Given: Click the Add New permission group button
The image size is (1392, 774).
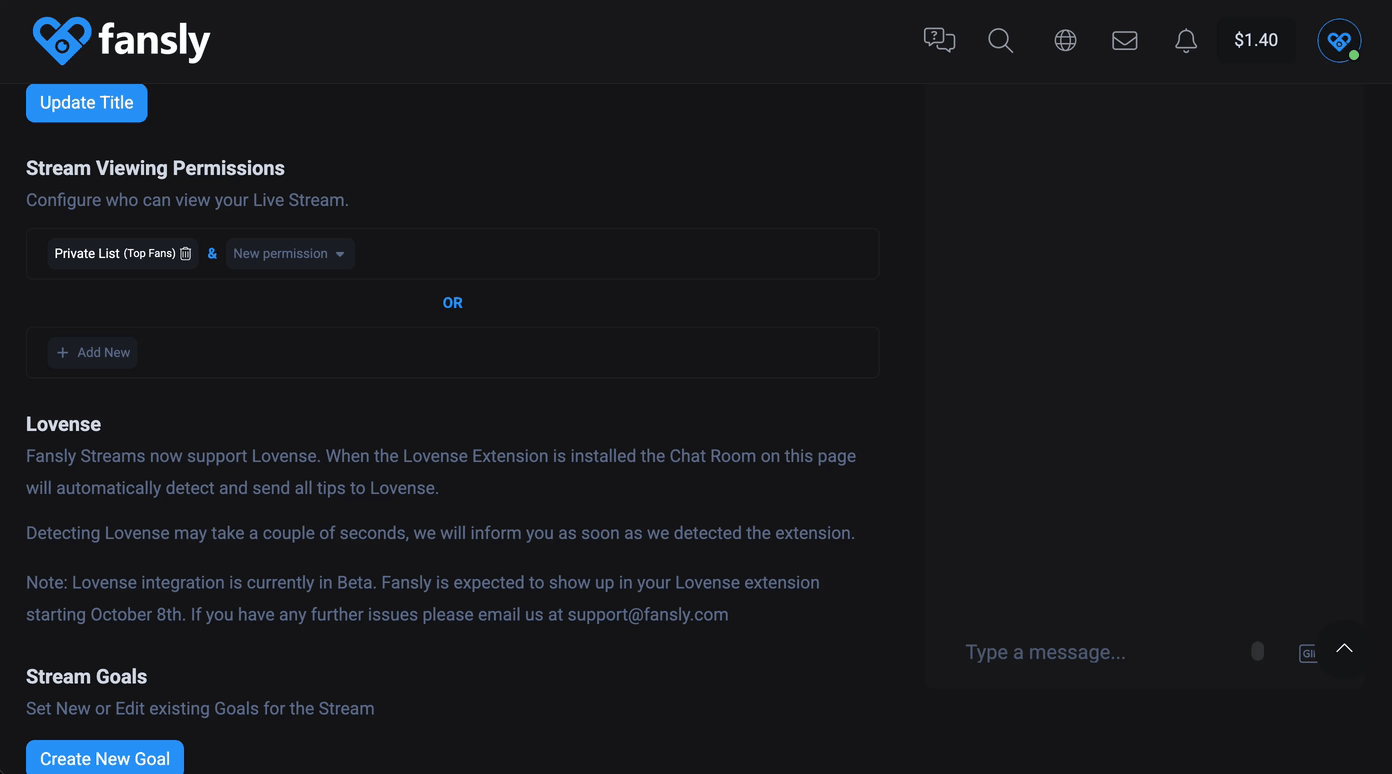Looking at the screenshot, I should click(x=93, y=353).
